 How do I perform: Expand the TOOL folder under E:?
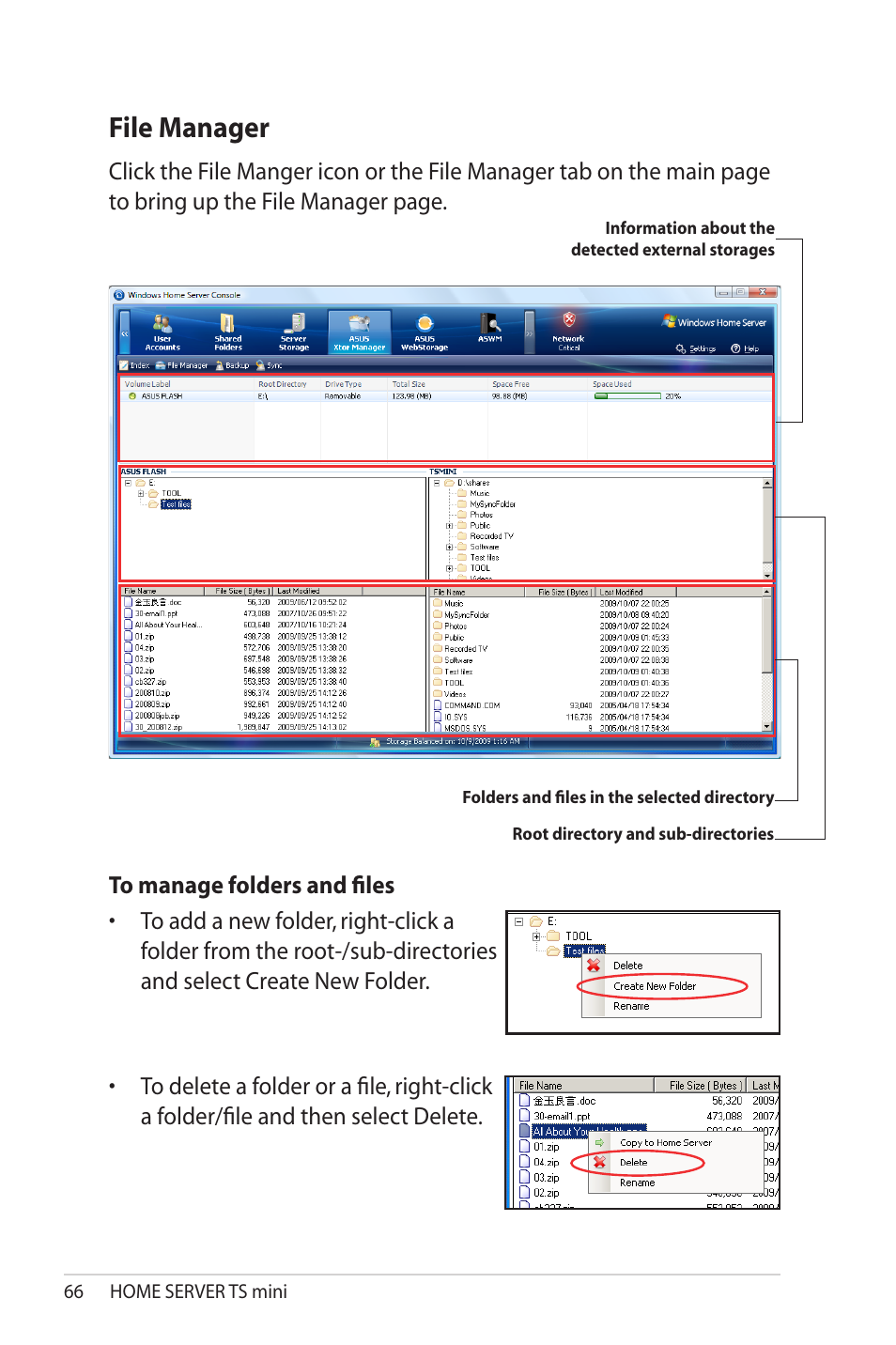click(141, 493)
